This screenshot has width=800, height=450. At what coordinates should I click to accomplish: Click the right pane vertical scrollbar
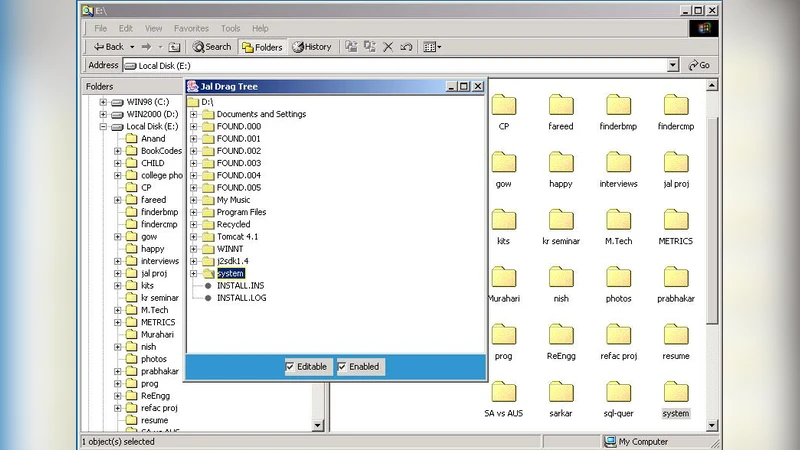(x=712, y=250)
